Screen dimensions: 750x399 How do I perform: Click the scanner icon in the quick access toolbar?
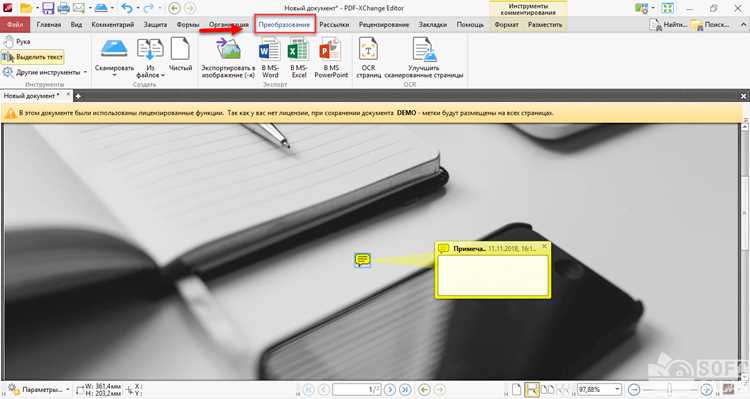coord(100,8)
